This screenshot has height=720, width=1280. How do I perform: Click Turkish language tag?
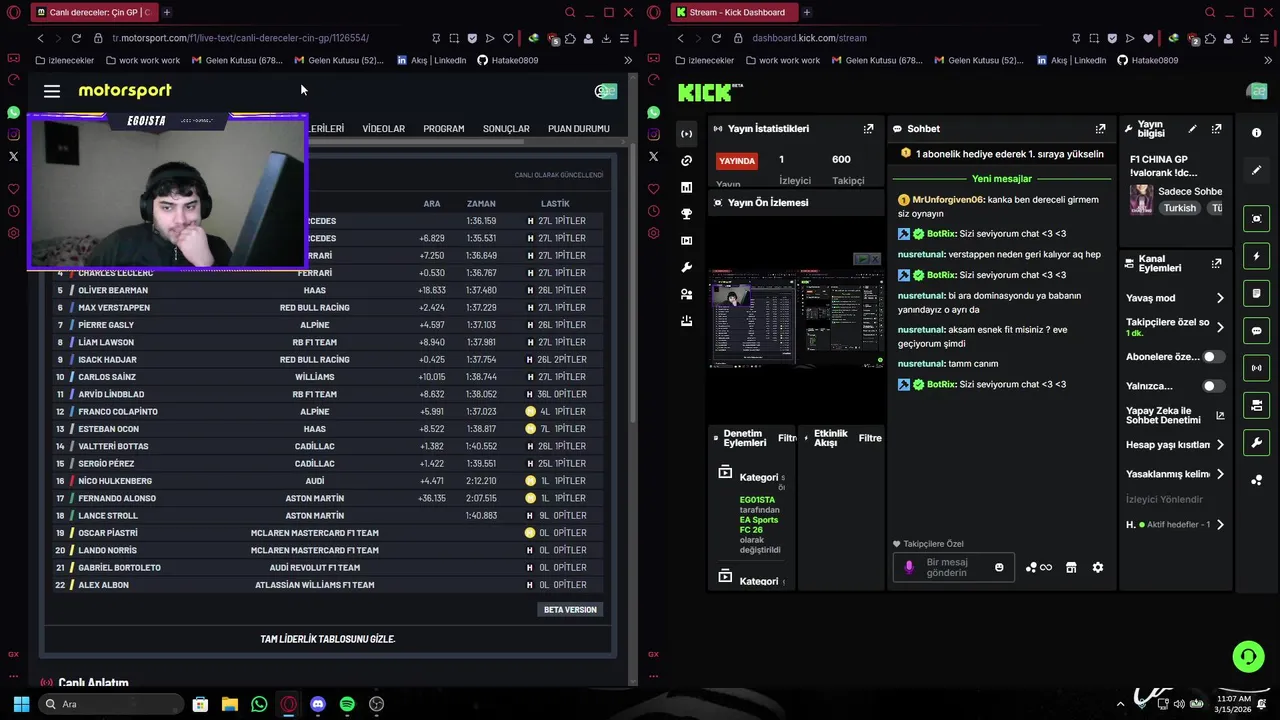pos(1179,208)
